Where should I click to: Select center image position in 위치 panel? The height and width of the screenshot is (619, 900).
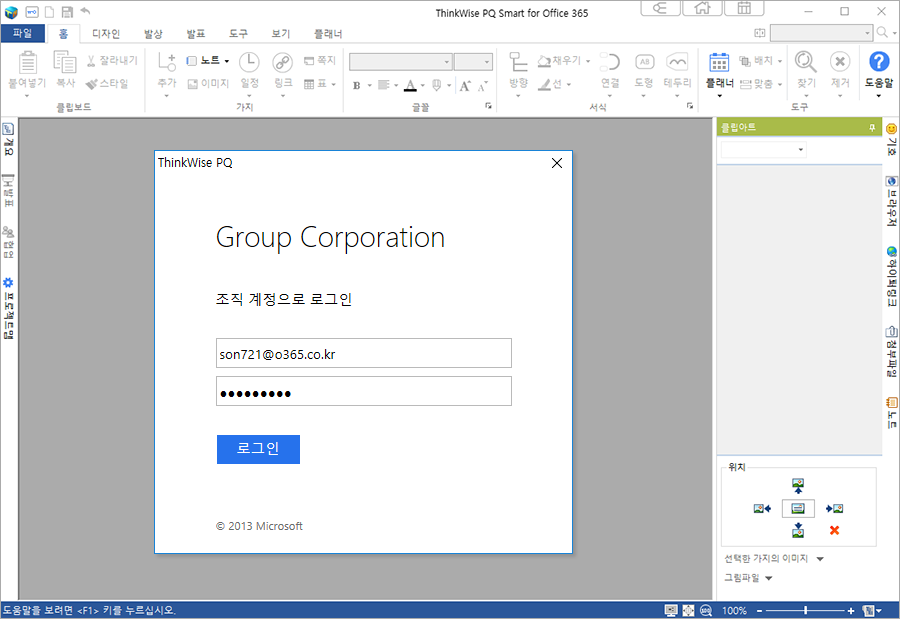point(798,509)
